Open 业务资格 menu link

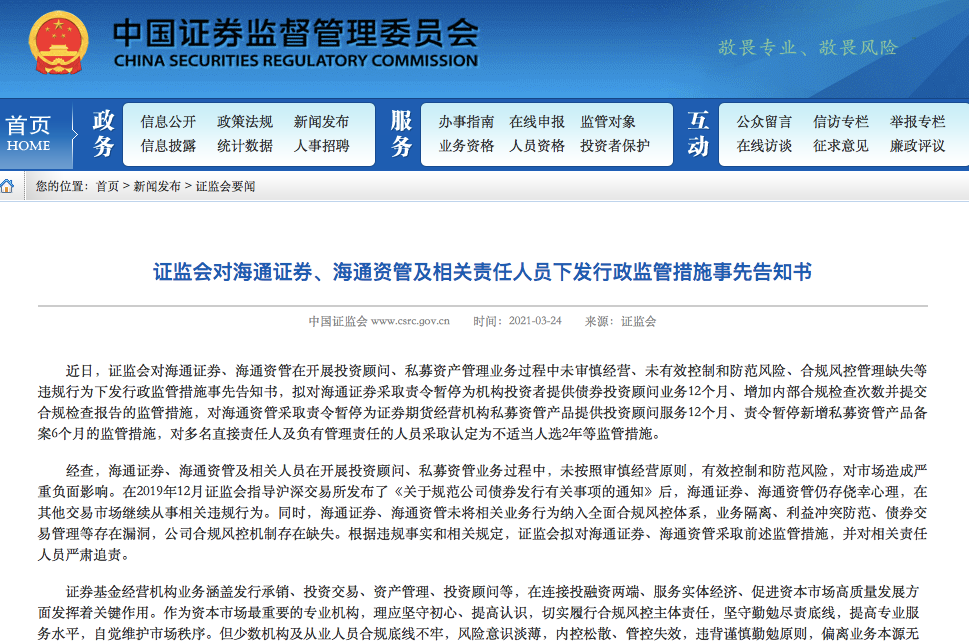click(467, 146)
